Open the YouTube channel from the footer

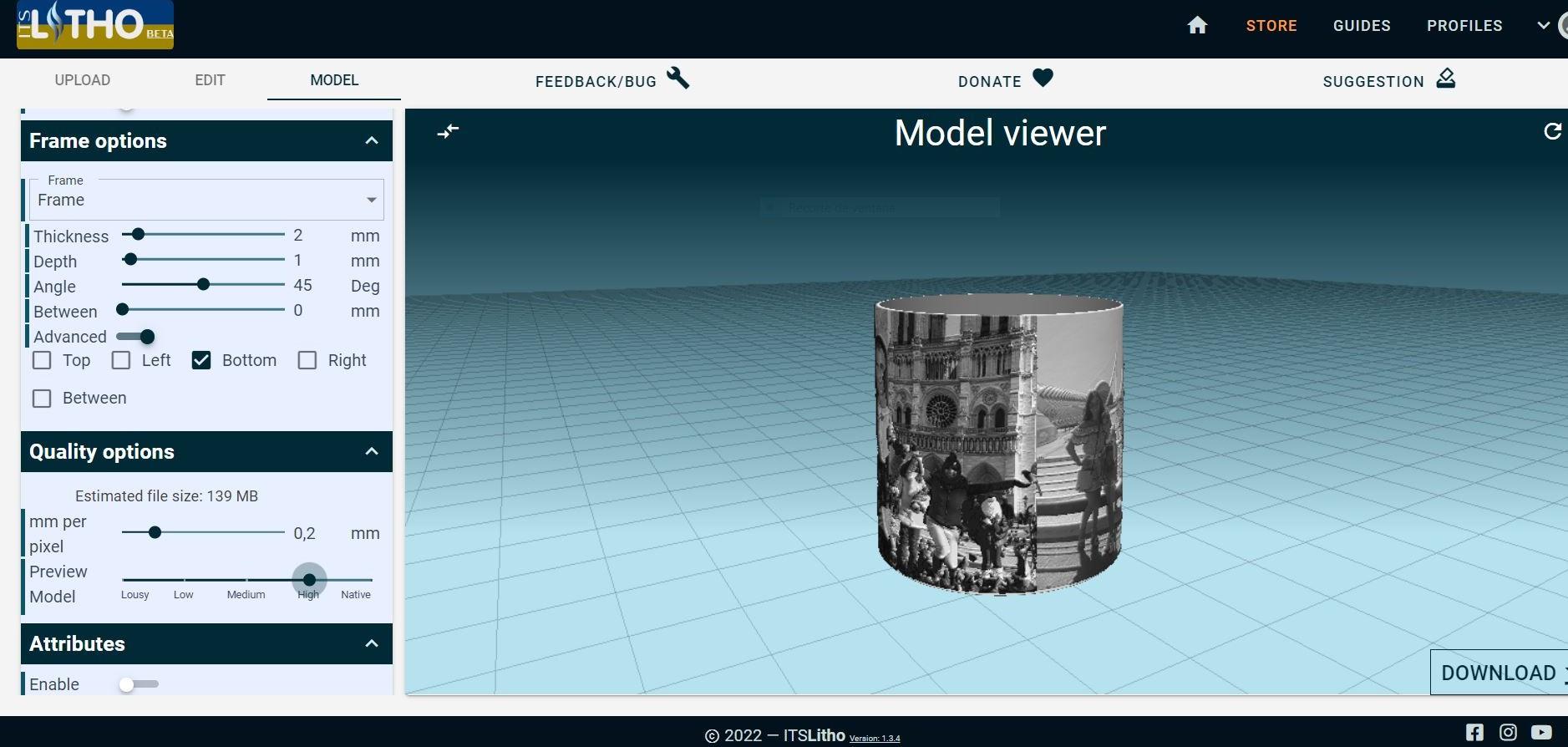1541,732
